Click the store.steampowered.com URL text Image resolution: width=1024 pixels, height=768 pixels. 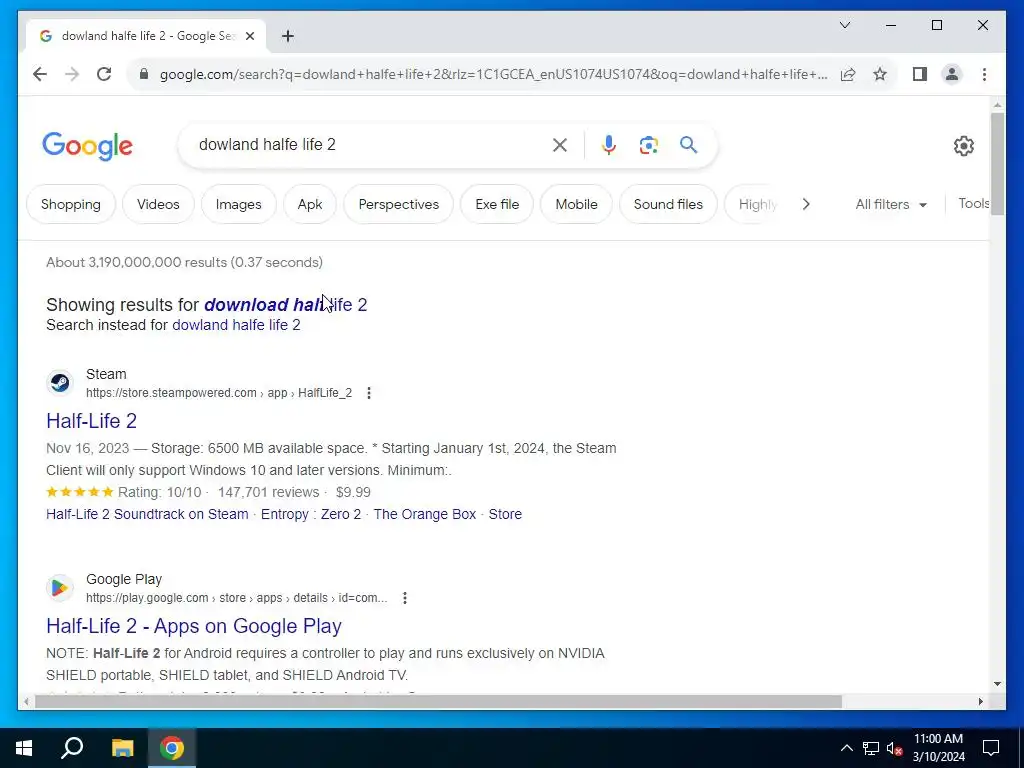219,393
